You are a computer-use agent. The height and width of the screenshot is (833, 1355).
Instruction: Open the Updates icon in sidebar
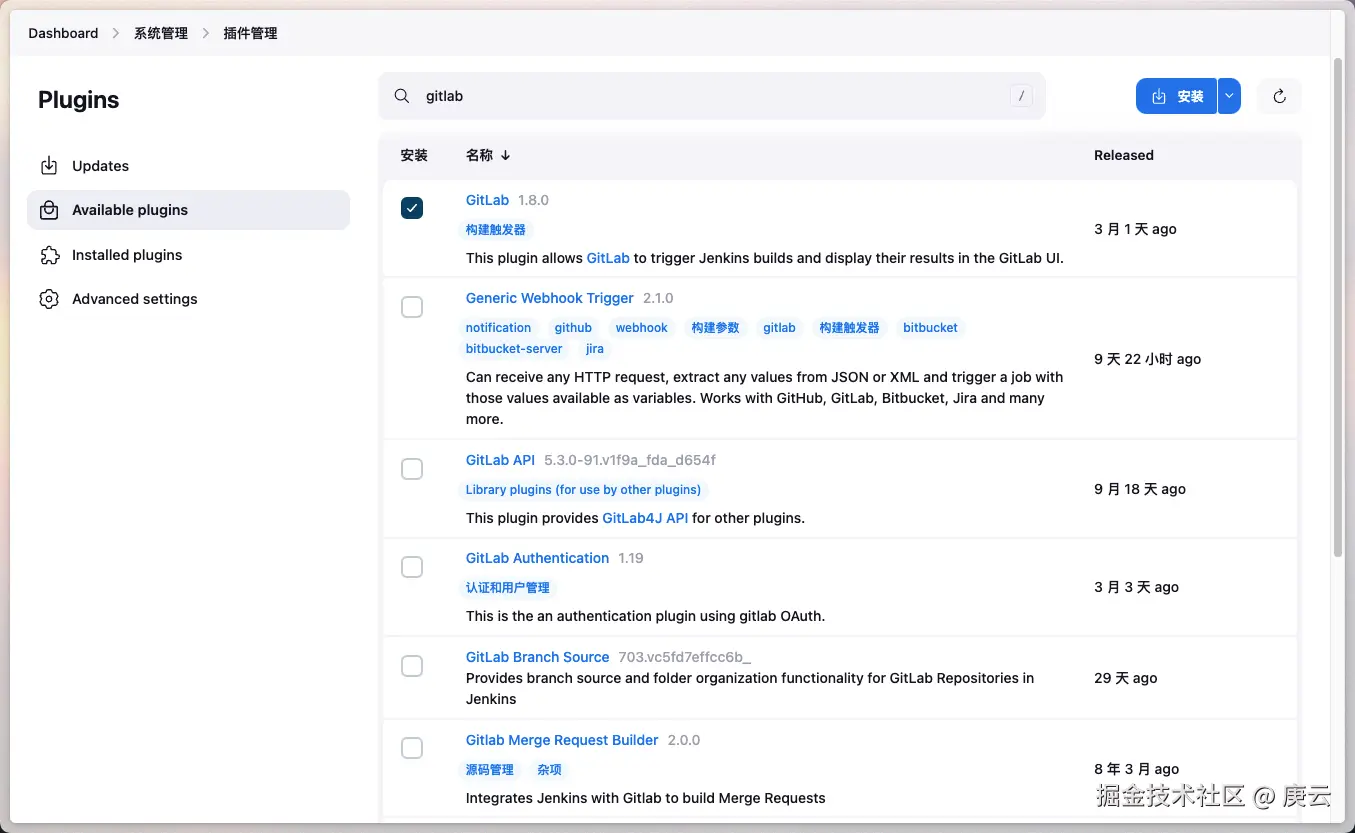tap(49, 166)
